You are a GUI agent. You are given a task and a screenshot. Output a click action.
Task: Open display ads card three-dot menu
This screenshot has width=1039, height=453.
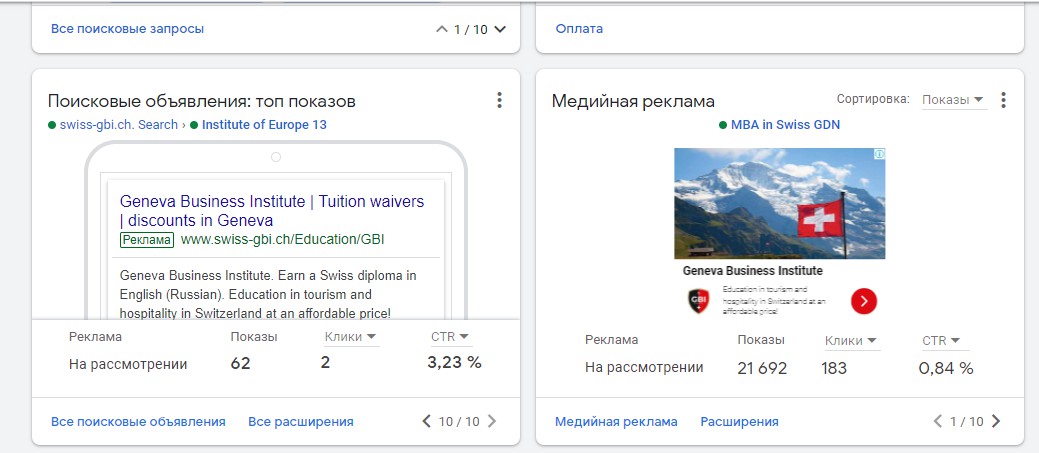point(1003,100)
